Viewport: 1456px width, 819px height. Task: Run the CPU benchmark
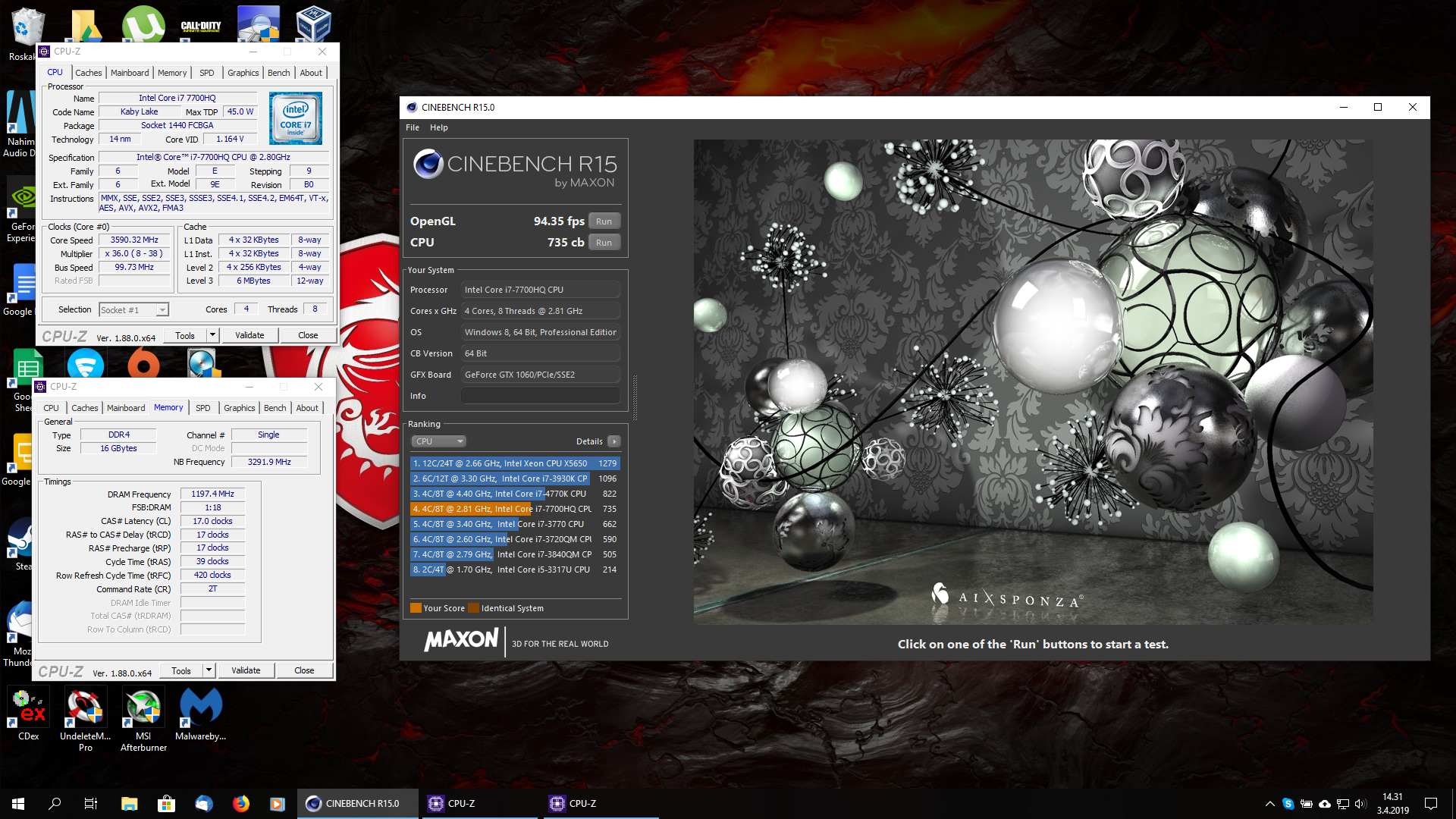604,243
